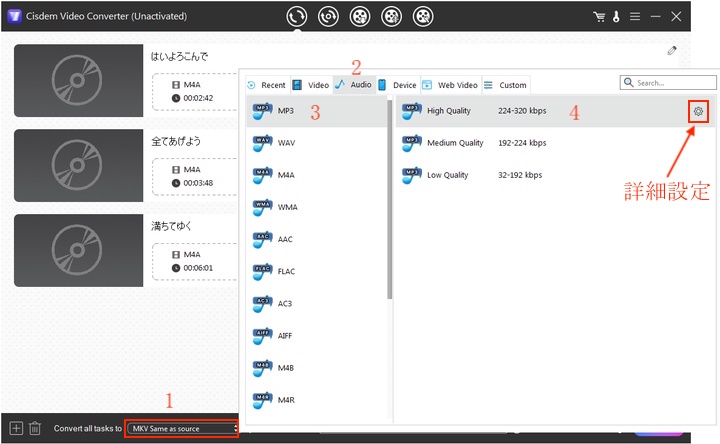Select MP3 format in the list

point(317,111)
